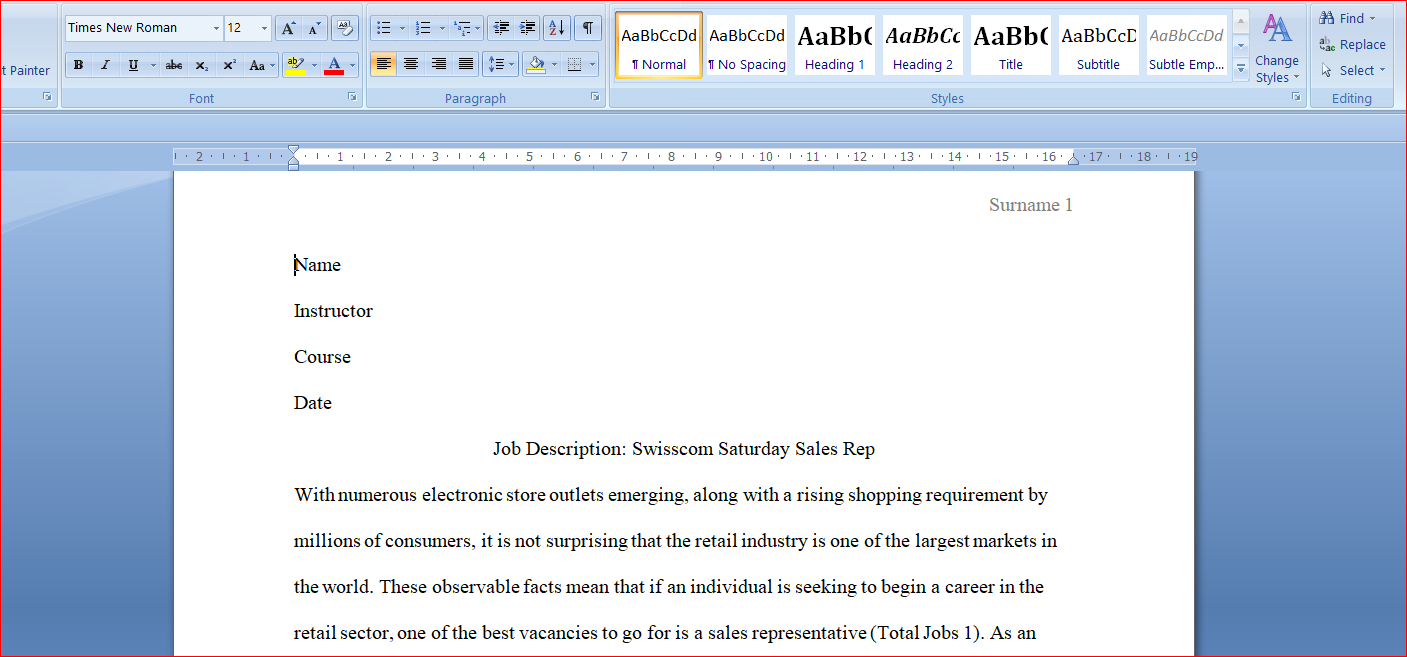The image size is (1407, 657).
Task: Expand the Styles gallery
Action: pyautogui.click(x=1241, y=68)
